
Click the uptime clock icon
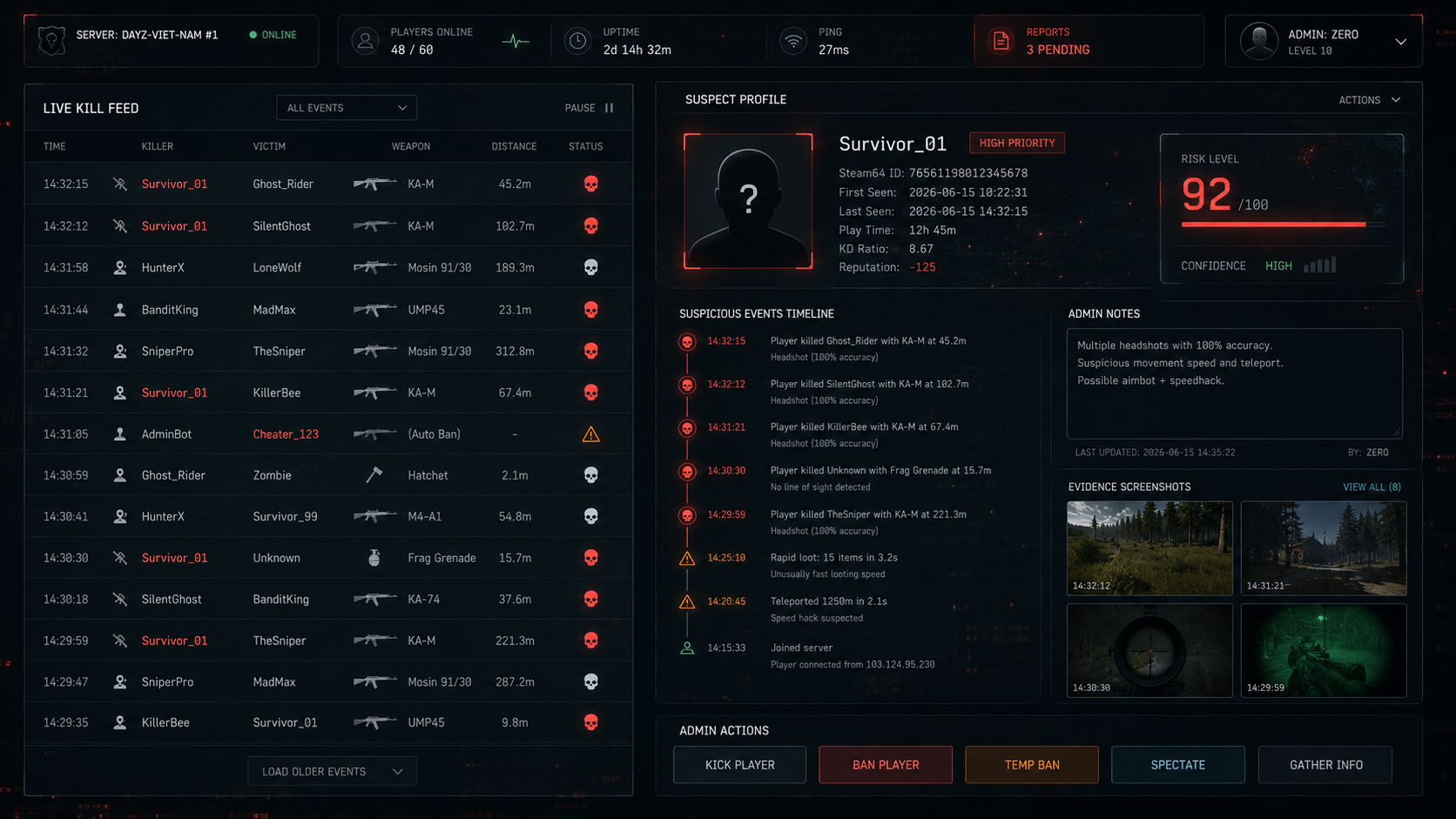[577, 41]
